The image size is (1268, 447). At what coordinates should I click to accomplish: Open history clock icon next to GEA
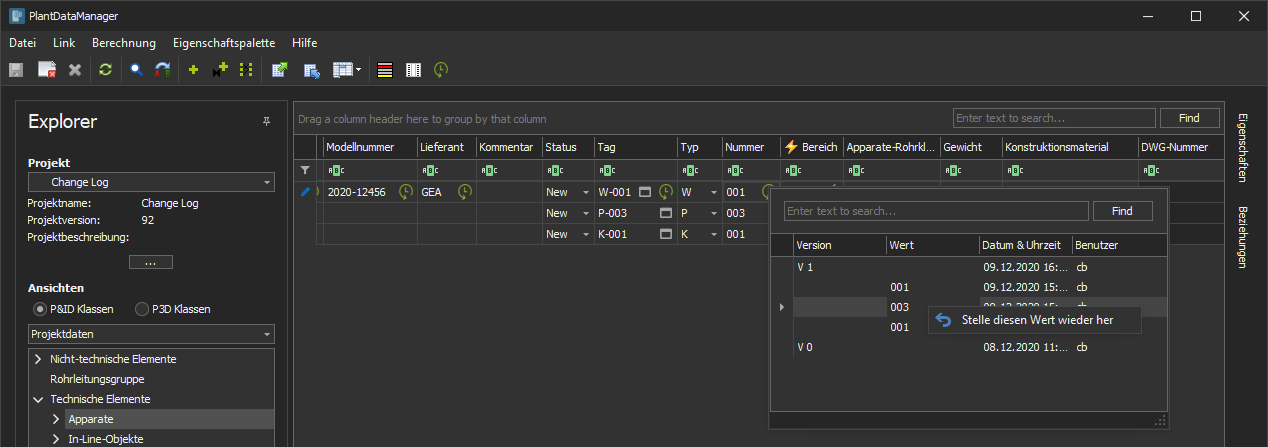tap(465, 192)
